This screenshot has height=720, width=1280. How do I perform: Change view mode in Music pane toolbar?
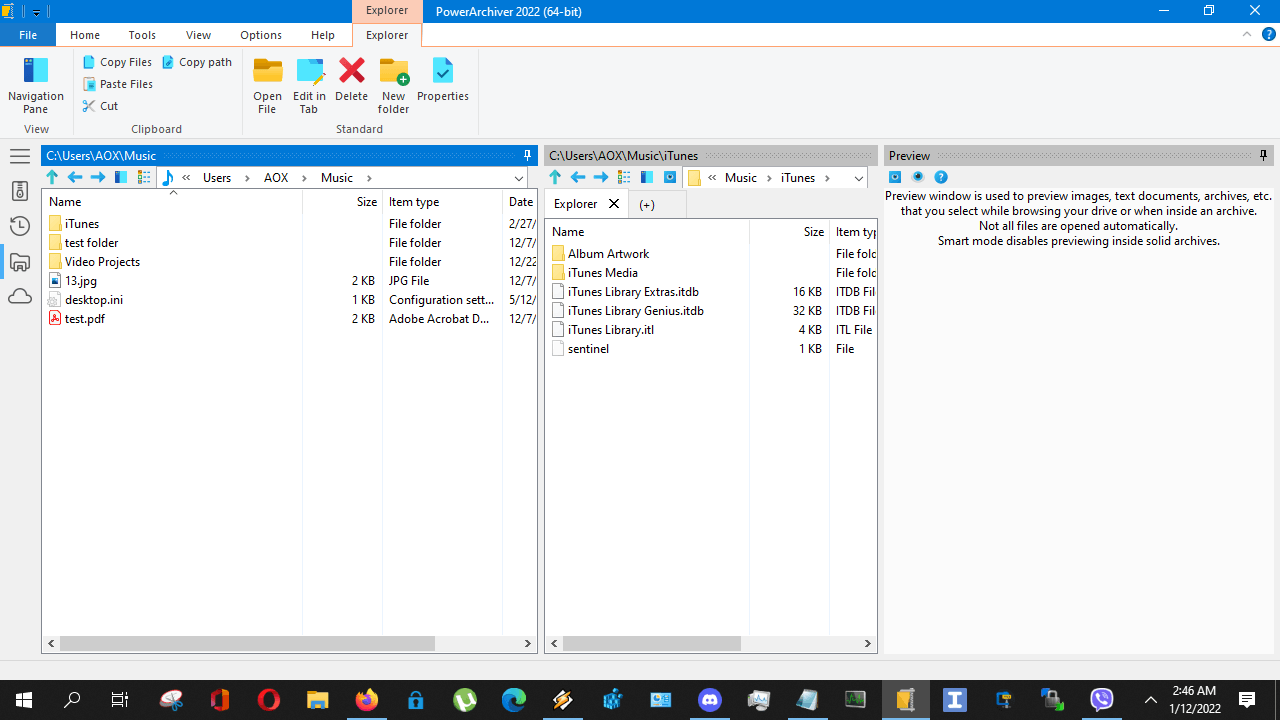pos(144,177)
